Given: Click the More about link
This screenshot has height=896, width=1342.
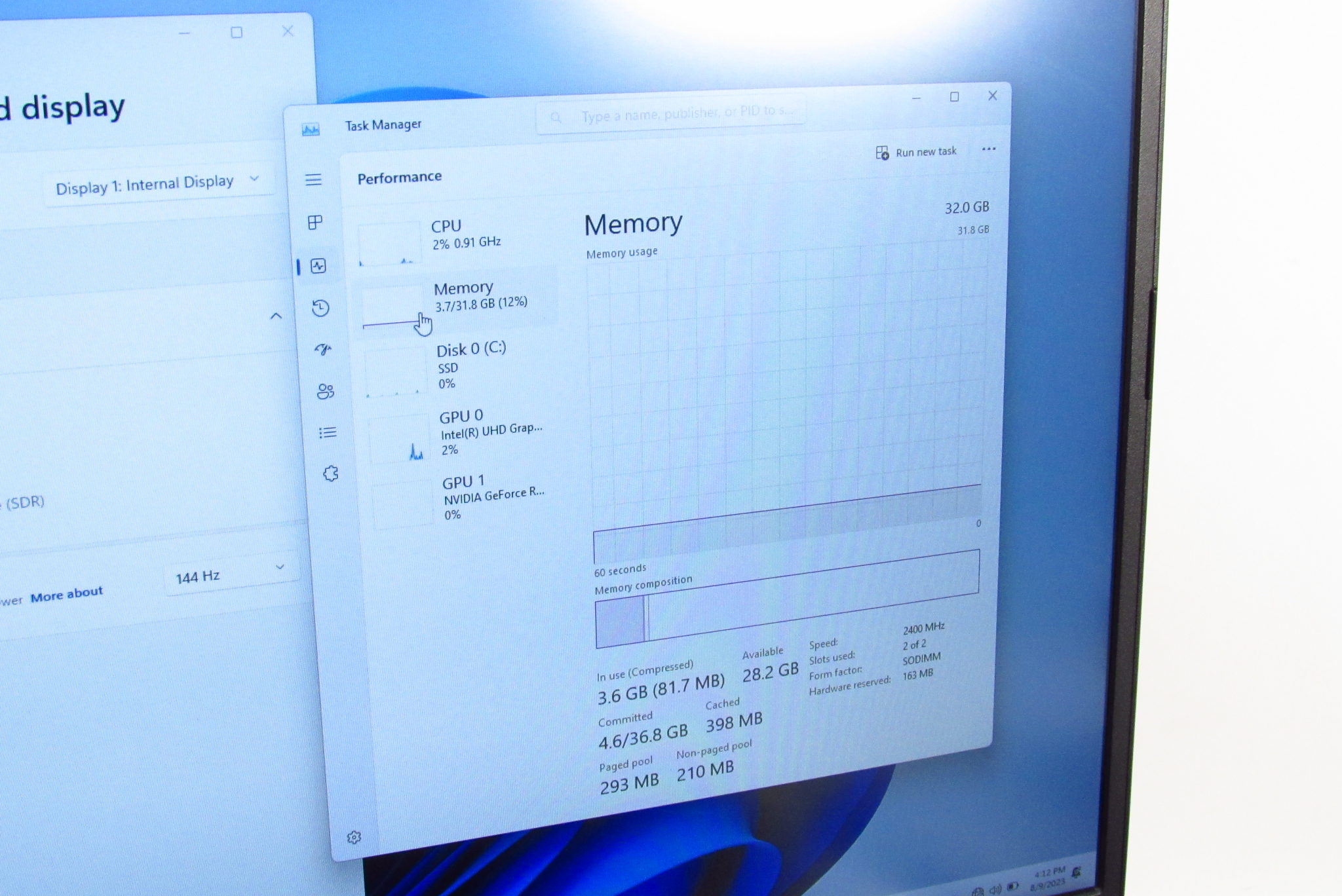Looking at the screenshot, I should point(66,595).
